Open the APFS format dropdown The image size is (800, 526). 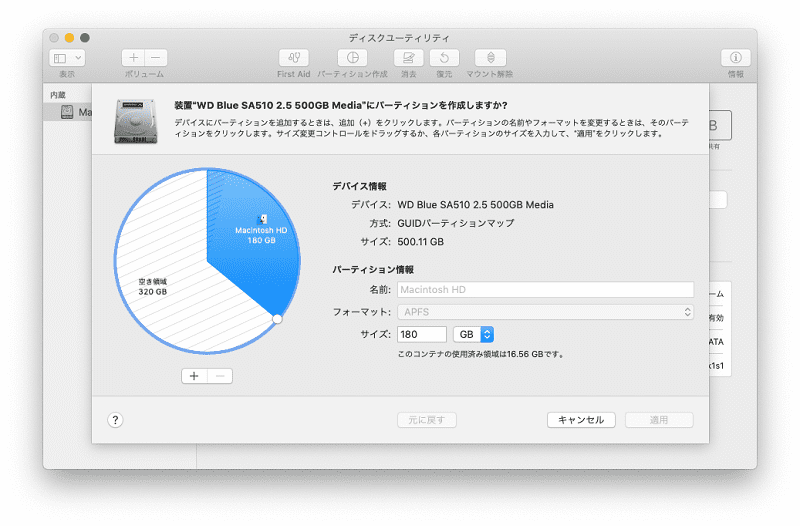point(545,312)
